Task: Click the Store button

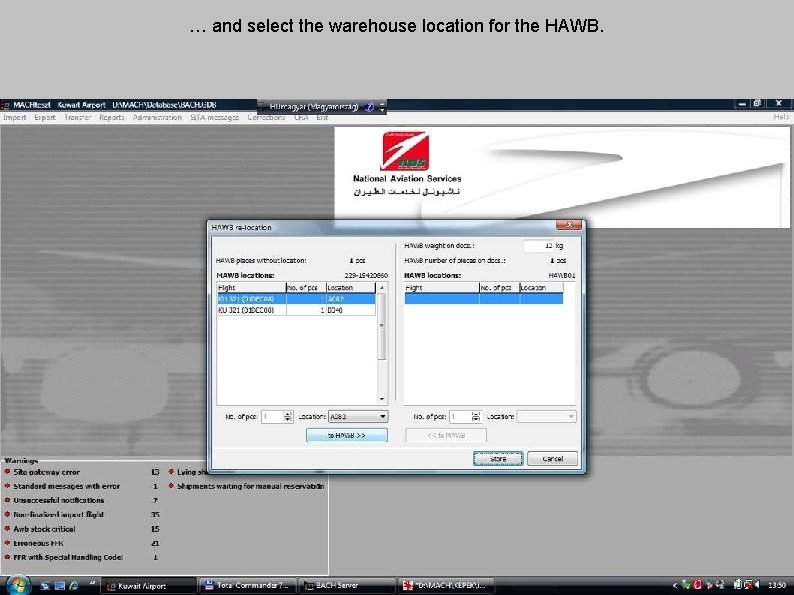Action: [x=498, y=459]
